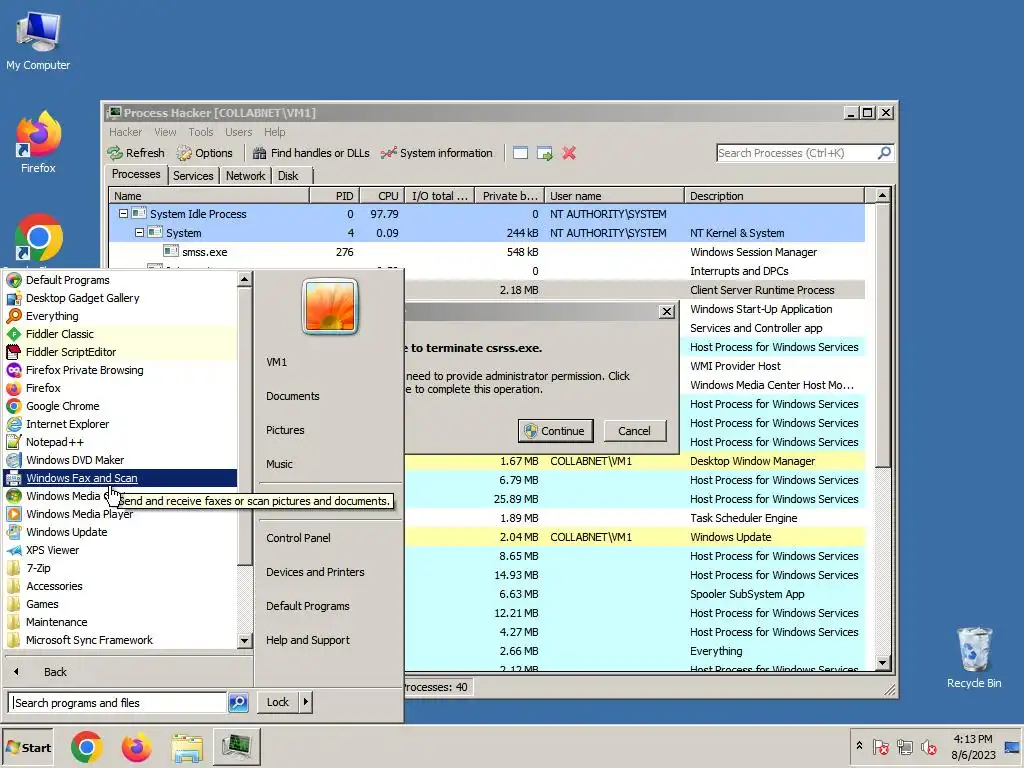Click the red X terminate window icon

coord(569,153)
